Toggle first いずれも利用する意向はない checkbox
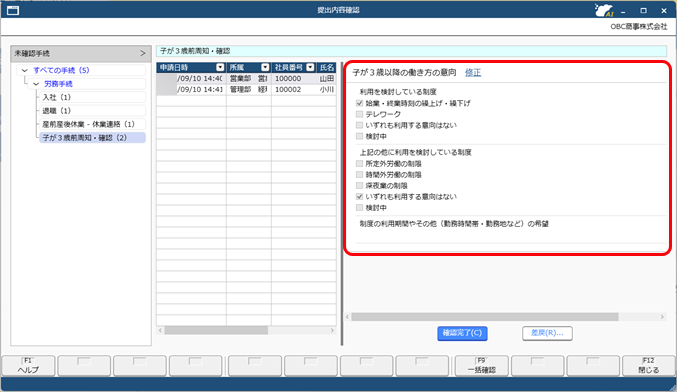The width and height of the screenshot is (677, 392). [x=359, y=125]
